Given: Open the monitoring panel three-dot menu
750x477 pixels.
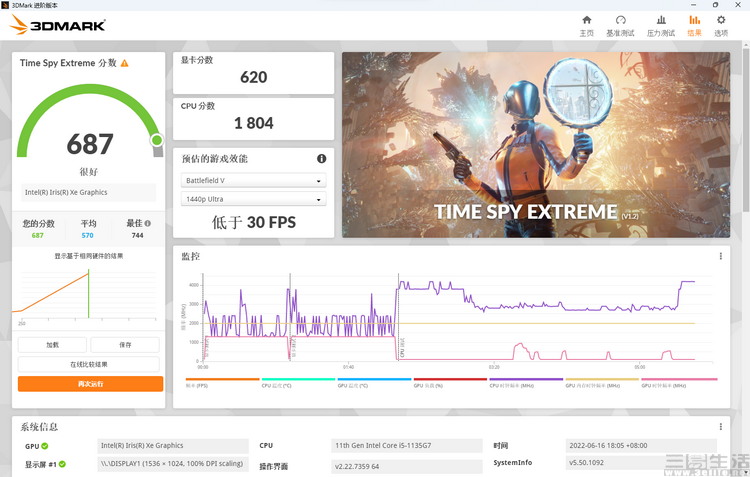Looking at the screenshot, I should pos(720,256).
